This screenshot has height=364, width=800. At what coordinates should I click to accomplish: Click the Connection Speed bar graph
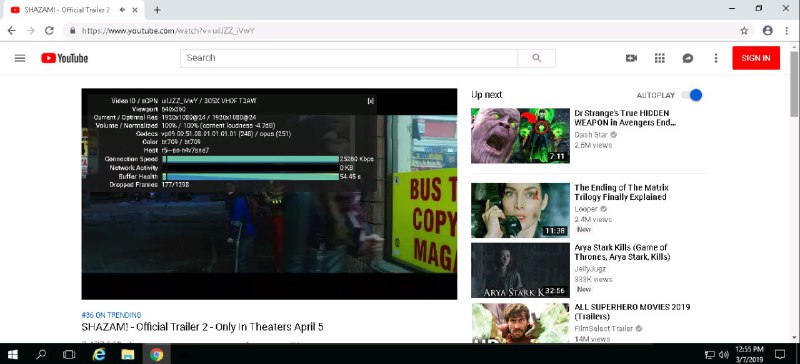coord(251,159)
